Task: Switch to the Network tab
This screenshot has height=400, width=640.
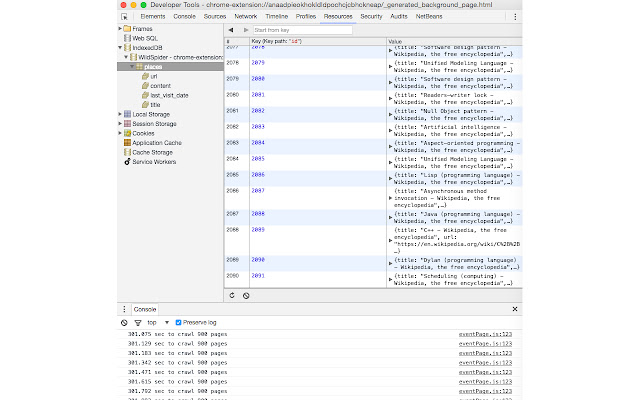Action: pos(245,17)
